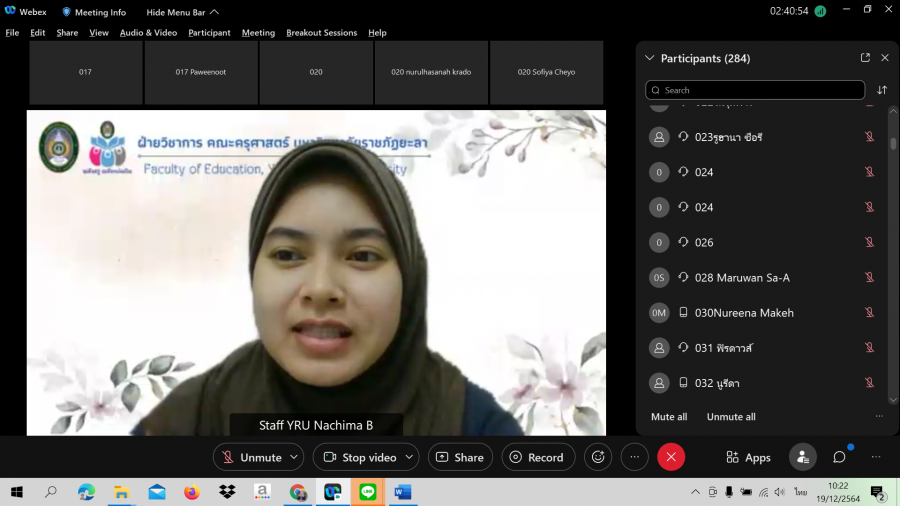Screen dimensions: 900x506
Task: Click the participant Search field
Action: (755, 90)
